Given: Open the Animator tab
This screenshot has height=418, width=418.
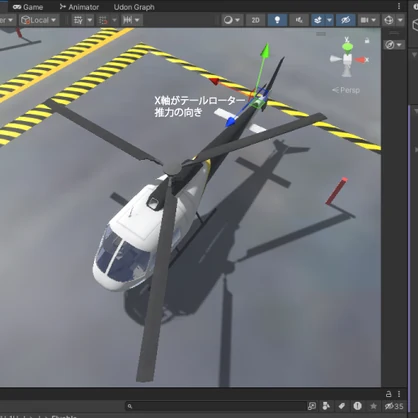Looking at the screenshot, I should 79,7.
